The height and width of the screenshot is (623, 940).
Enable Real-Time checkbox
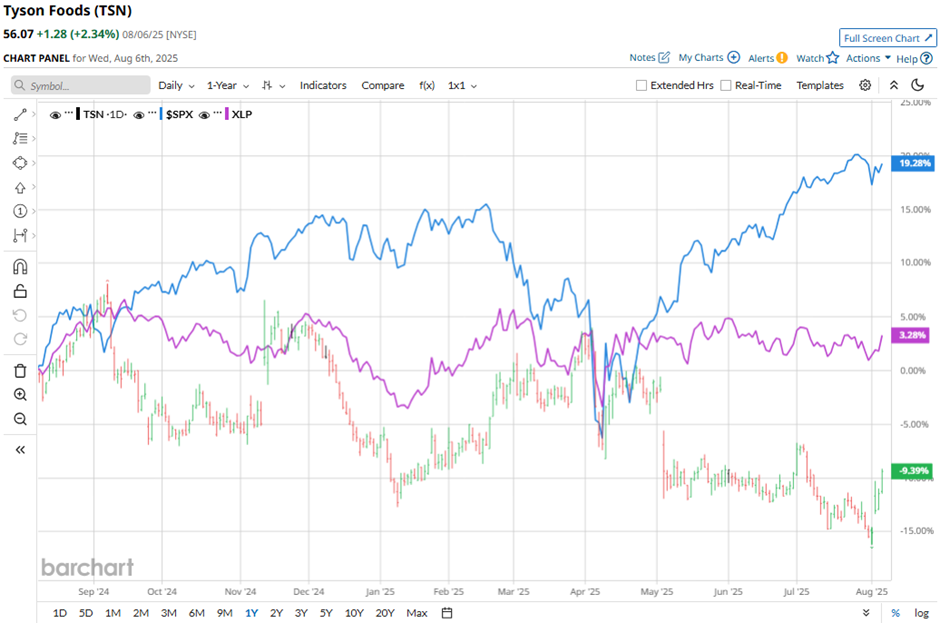725,85
